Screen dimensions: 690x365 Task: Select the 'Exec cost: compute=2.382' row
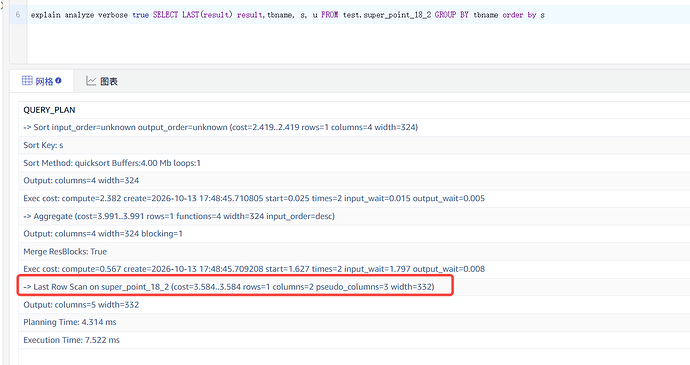point(354,198)
